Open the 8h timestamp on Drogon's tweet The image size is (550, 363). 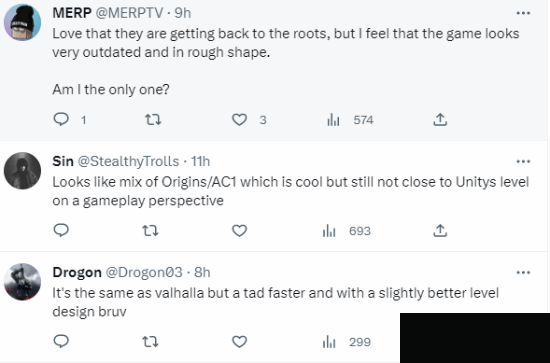pos(202,272)
